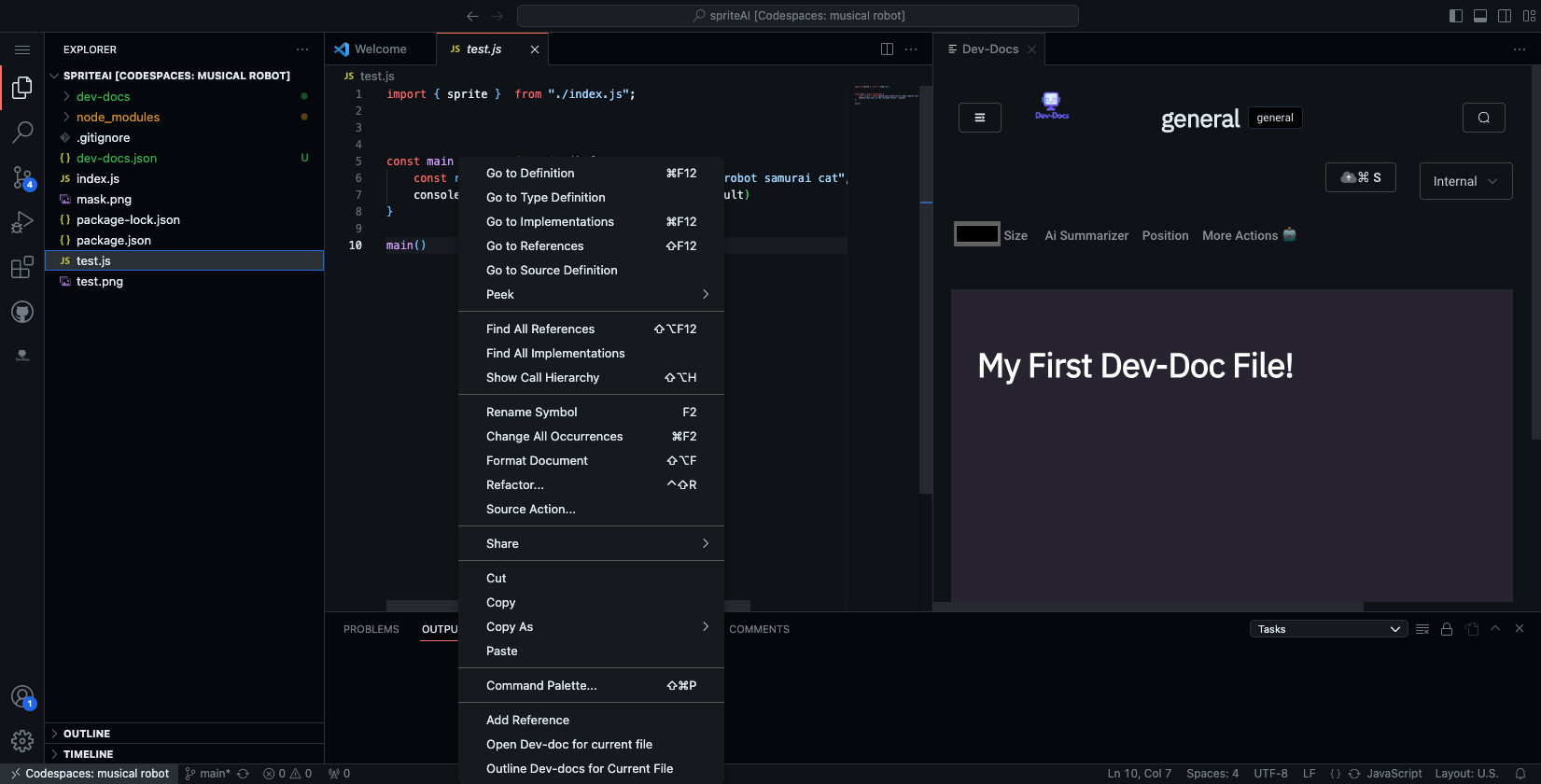
Task: Open the Tasks output channel dropdown
Action: coord(1327,629)
